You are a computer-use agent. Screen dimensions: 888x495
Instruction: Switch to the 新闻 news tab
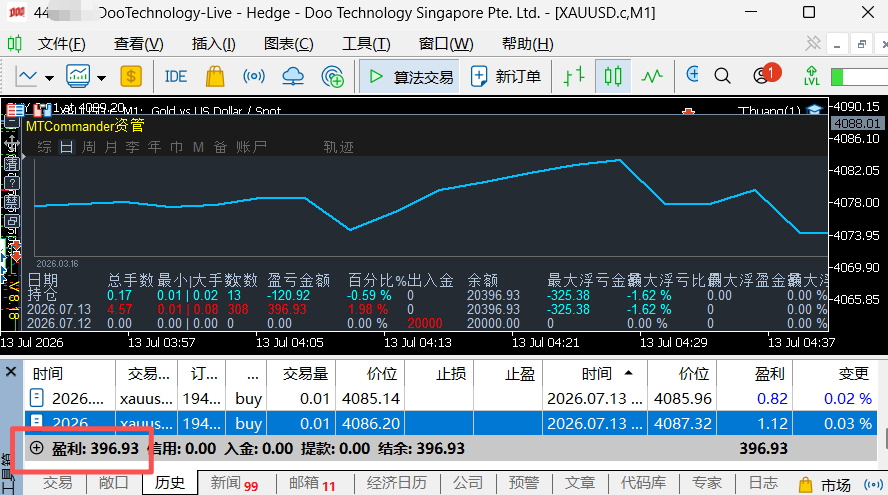234,483
